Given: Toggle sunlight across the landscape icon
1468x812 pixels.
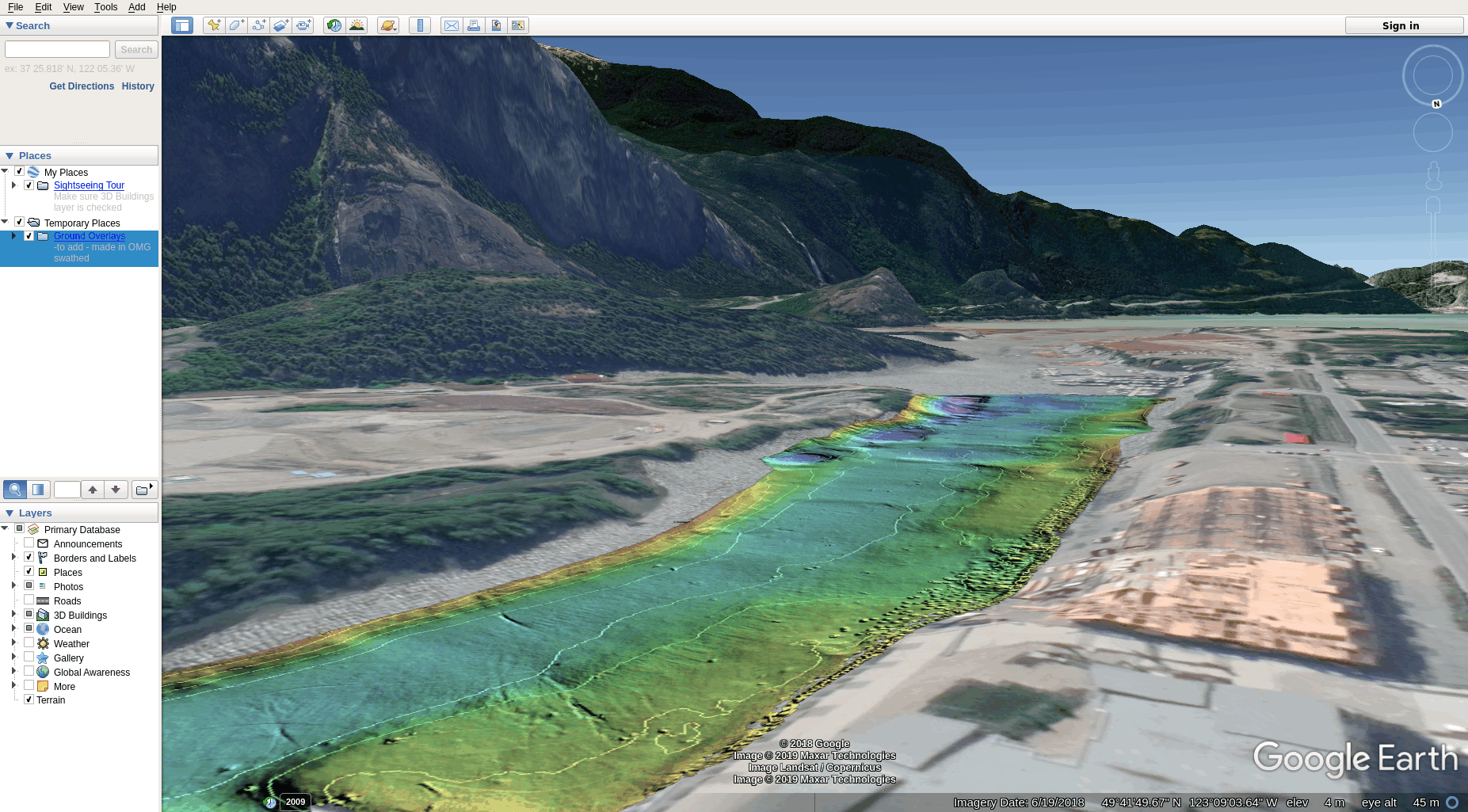Looking at the screenshot, I should point(357,25).
